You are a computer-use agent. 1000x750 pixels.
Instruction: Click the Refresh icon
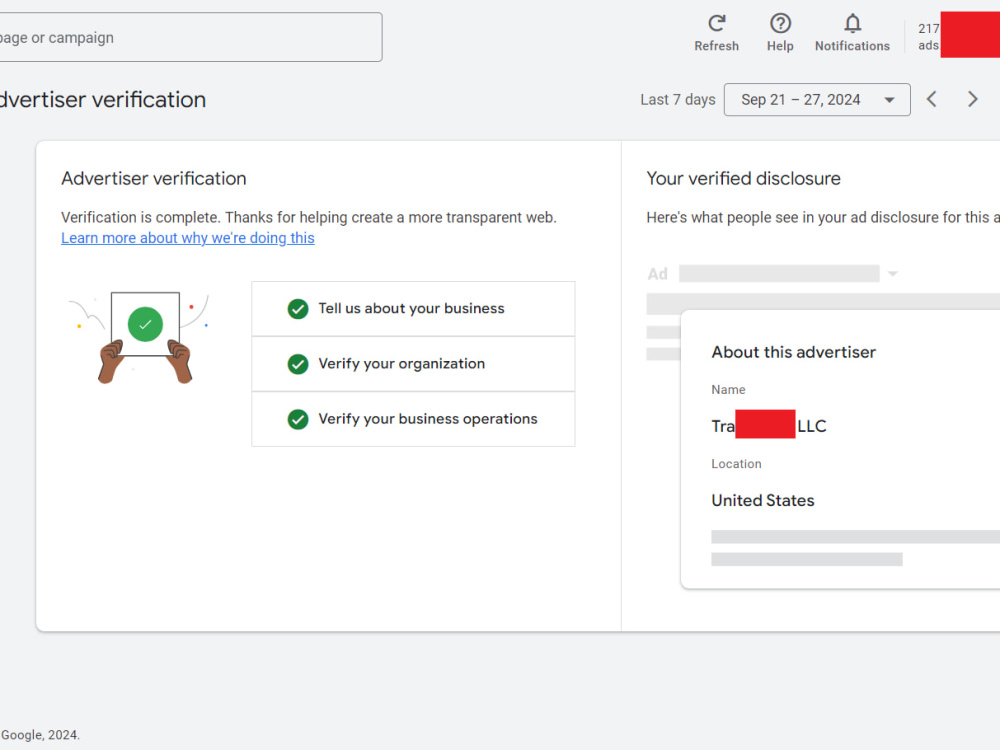coord(716,24)
